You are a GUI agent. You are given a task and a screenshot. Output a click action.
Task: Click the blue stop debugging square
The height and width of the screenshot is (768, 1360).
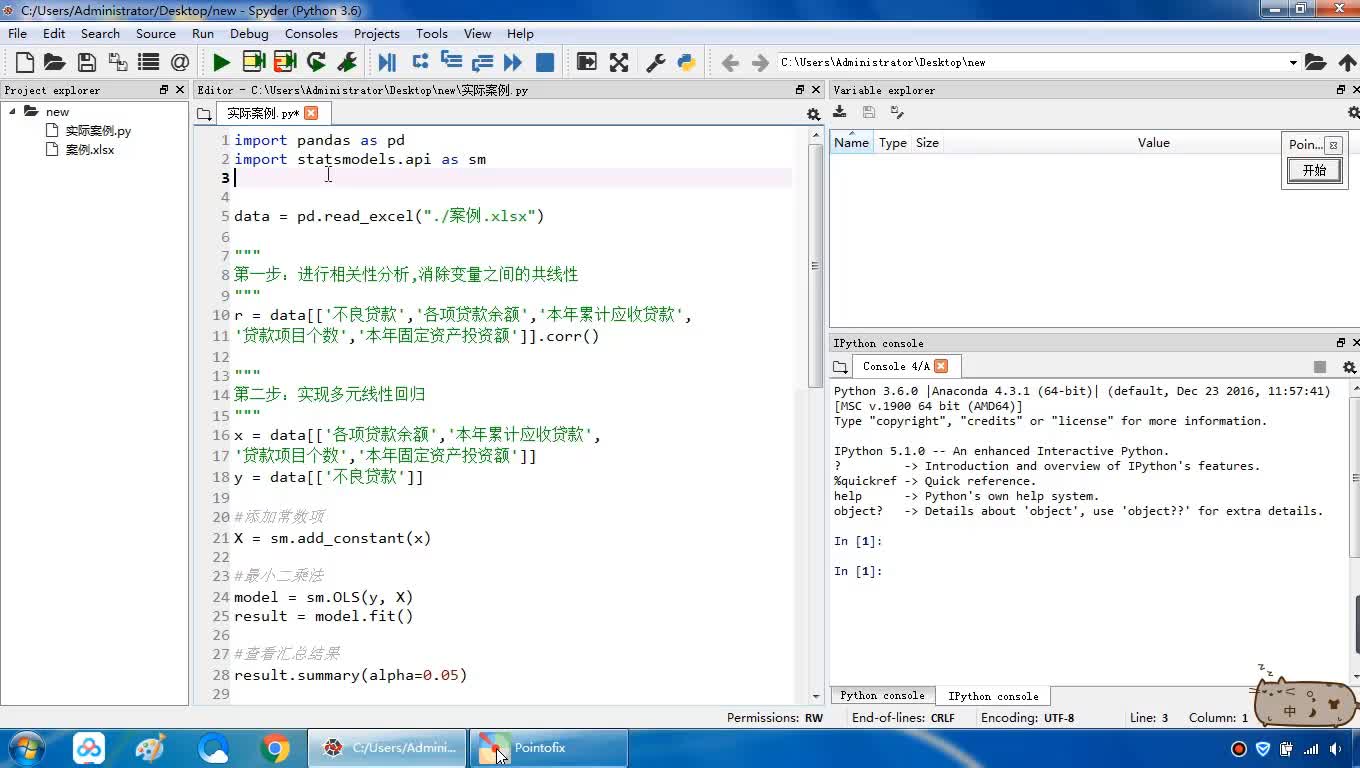pyautogui.click(x=545, y=63)
